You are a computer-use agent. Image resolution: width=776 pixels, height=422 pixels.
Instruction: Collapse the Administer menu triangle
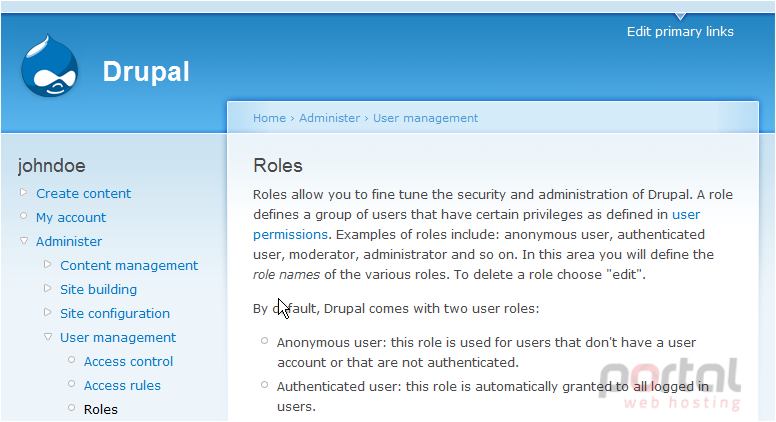pos(23,241)
